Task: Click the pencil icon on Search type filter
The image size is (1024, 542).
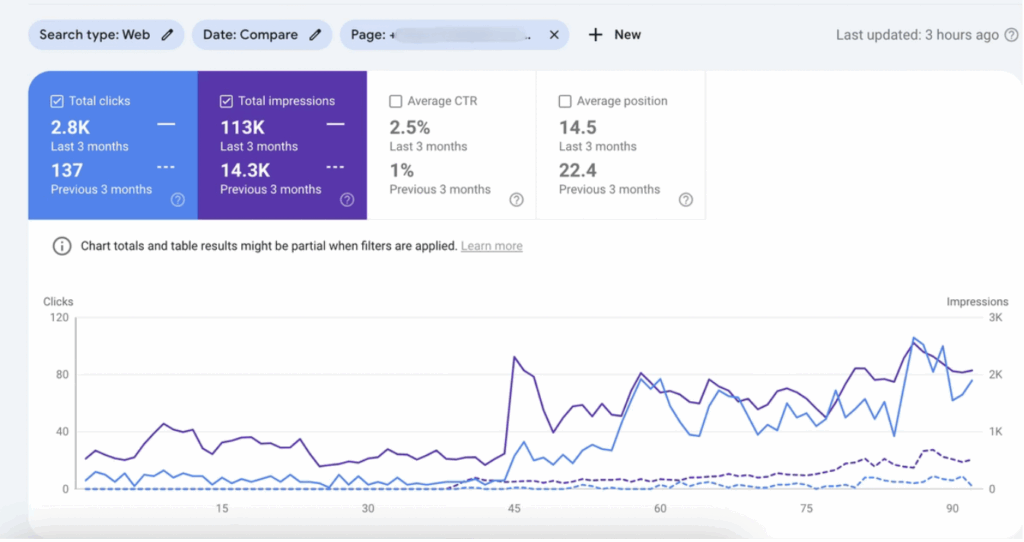Action: point(167,35)
